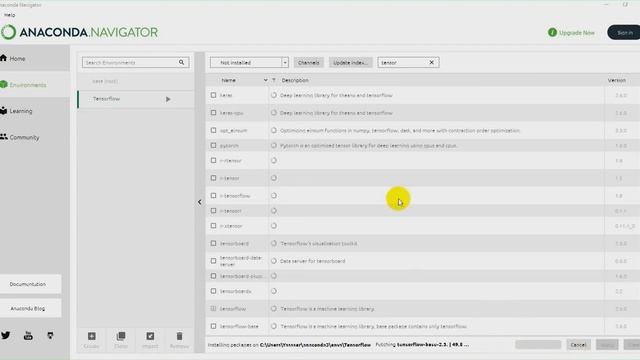640x360 pixels.
Task: Check the r-tensor package checkbox
Action: pyautogui.click(x=213, y=178)
